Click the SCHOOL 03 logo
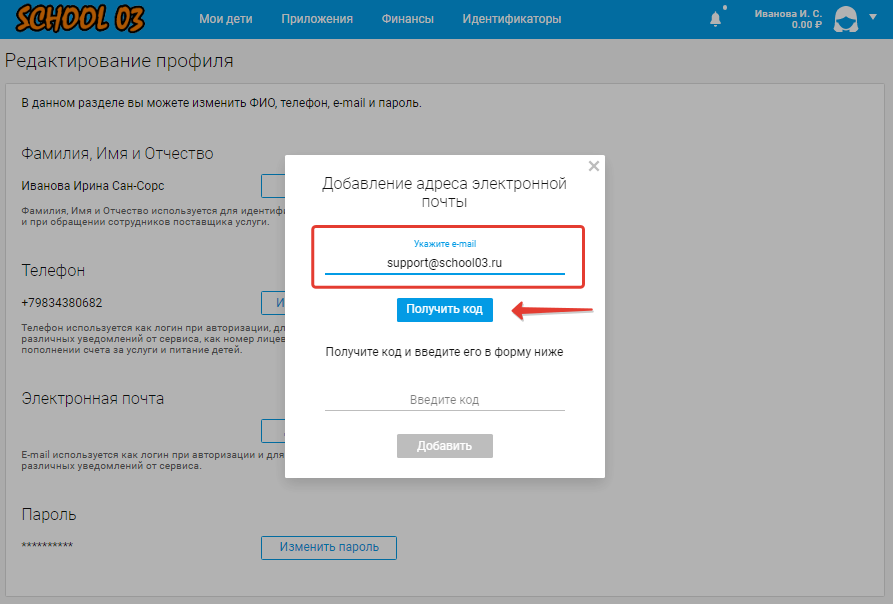 [80, 18]
